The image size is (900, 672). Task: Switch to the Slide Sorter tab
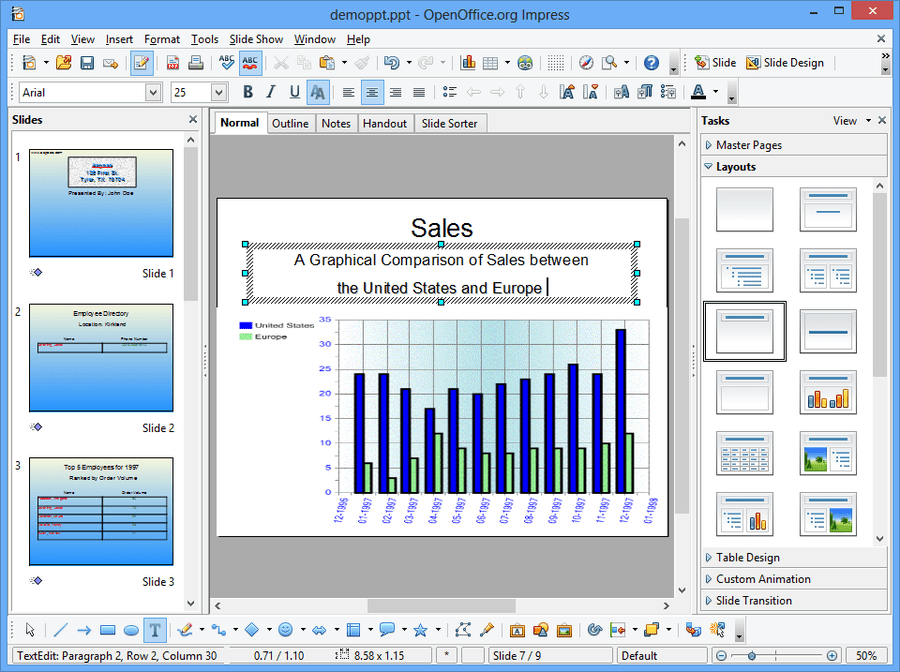point(449,123)
